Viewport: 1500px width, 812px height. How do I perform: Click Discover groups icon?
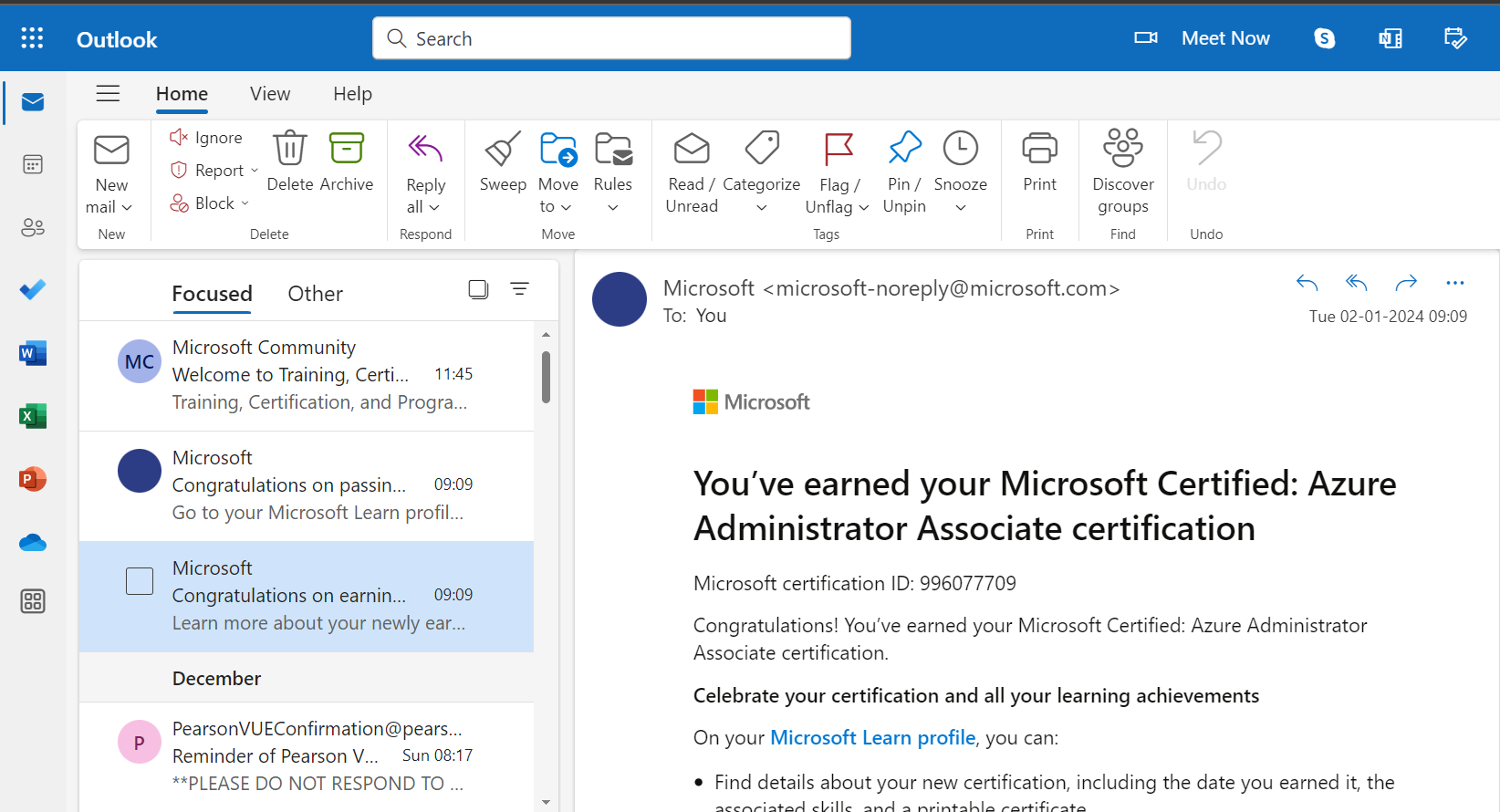[x=1123, y=148]
